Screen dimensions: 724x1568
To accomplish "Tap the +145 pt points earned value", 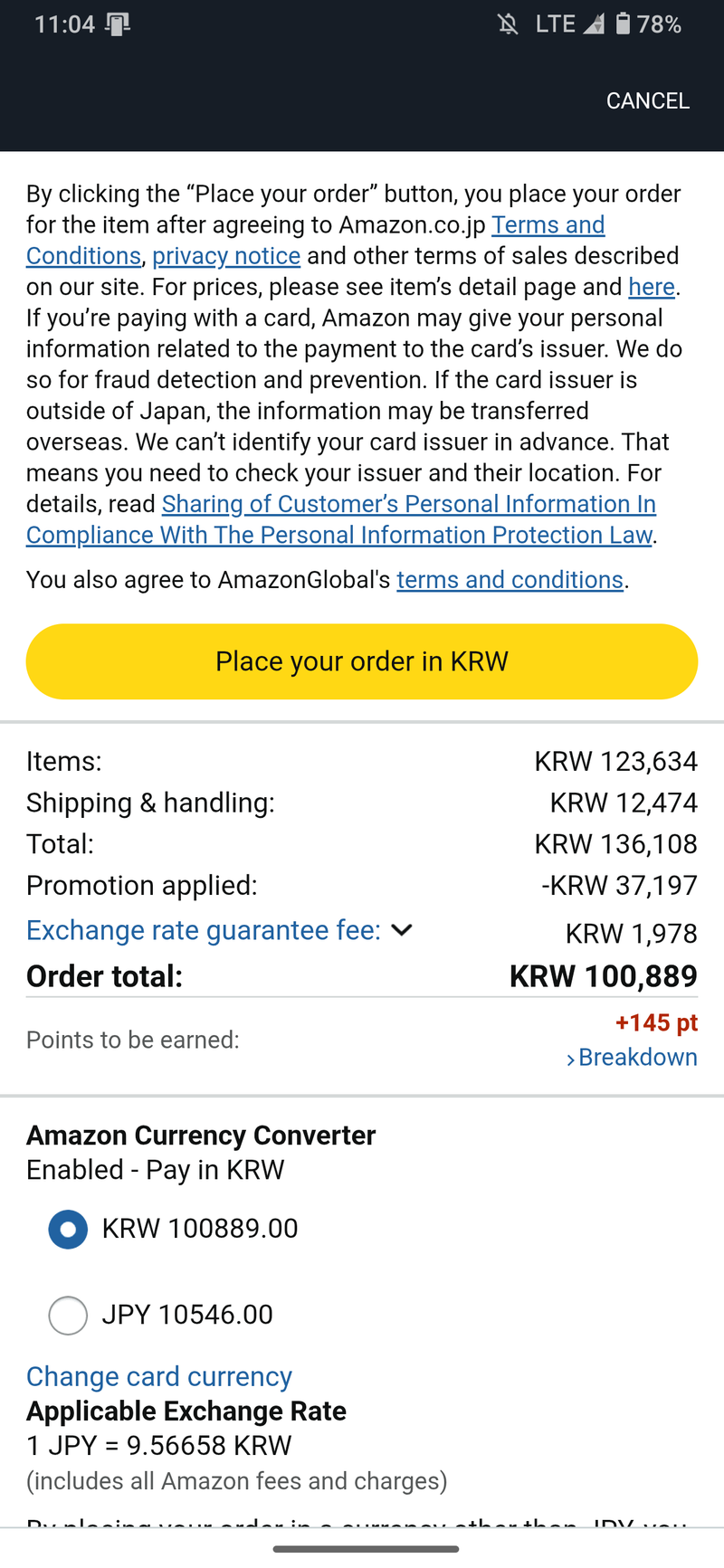I will pyautogui.click(x=656, y=1023).
